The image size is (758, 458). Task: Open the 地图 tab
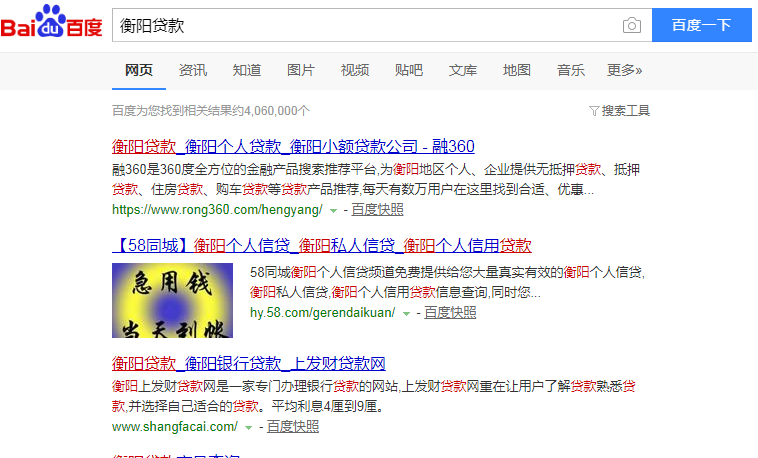click(517, 70)
